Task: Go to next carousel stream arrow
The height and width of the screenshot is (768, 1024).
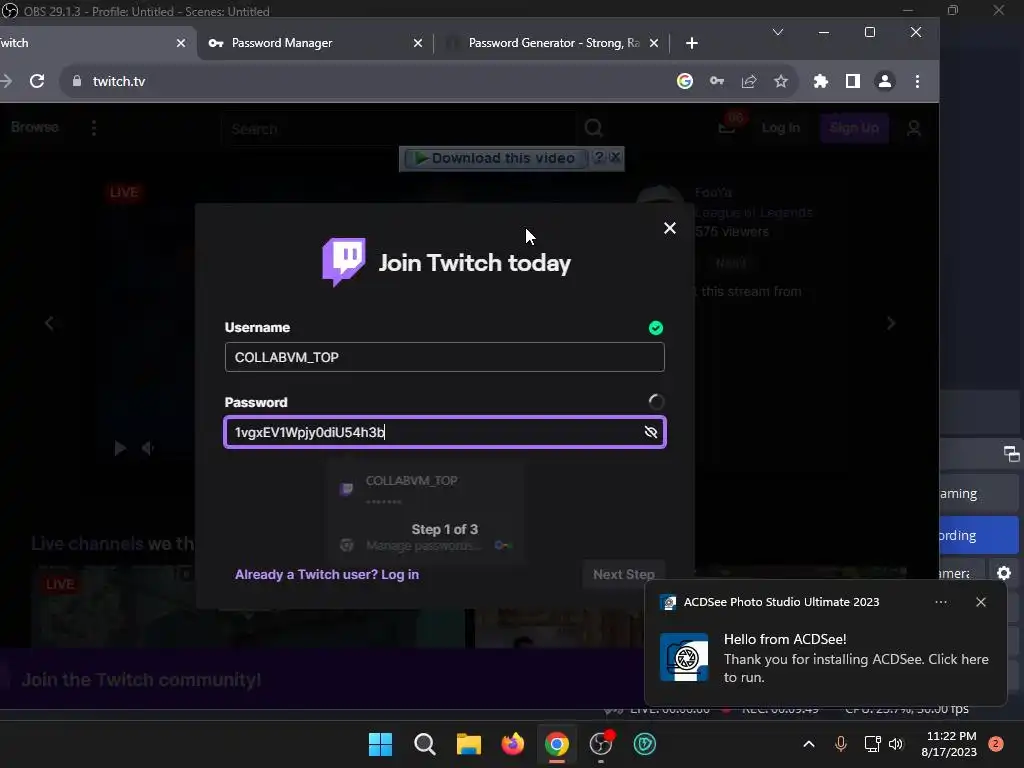Action: click(x=891, y=323)
